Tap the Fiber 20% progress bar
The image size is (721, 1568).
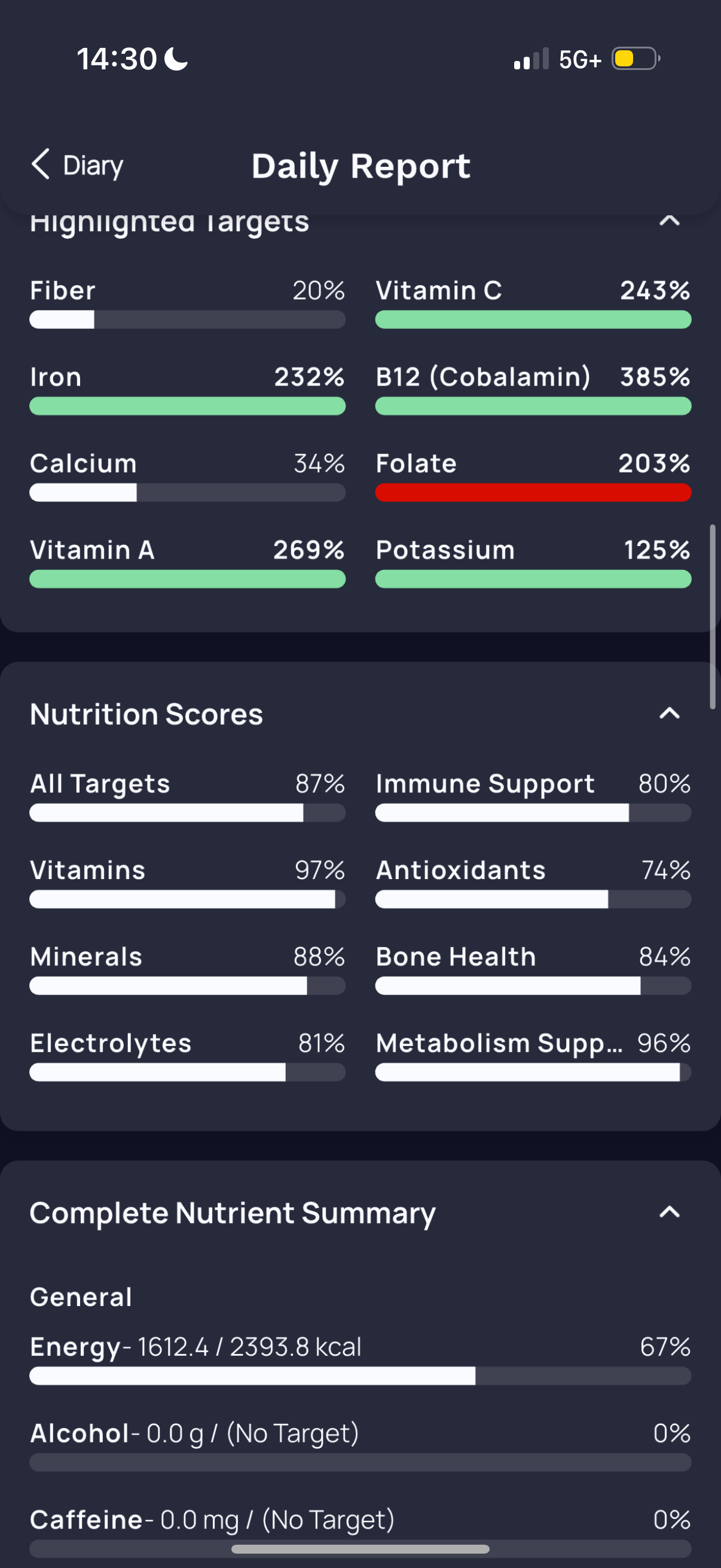[187, 319]
